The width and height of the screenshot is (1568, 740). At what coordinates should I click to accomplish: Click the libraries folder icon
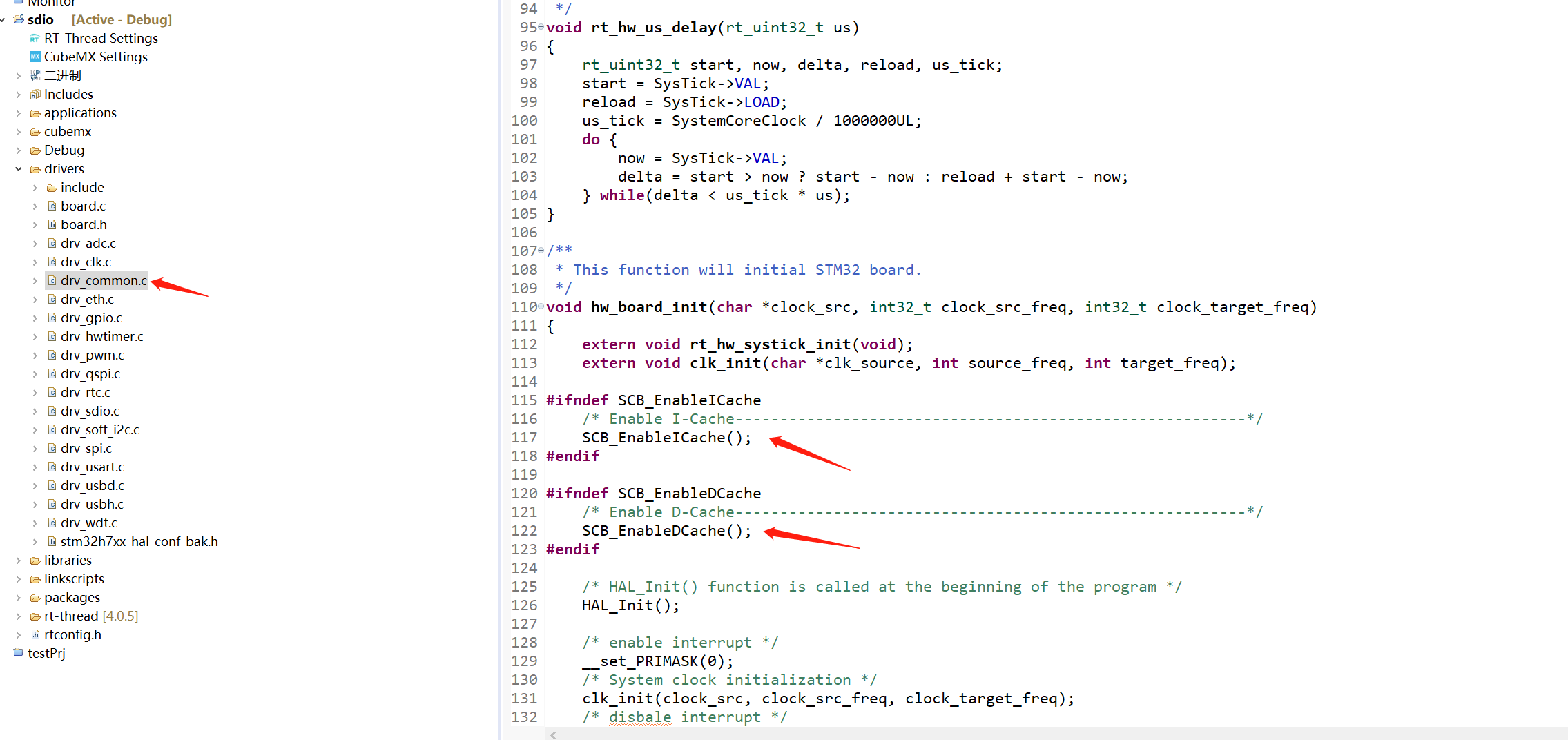[x=35, y=560]
